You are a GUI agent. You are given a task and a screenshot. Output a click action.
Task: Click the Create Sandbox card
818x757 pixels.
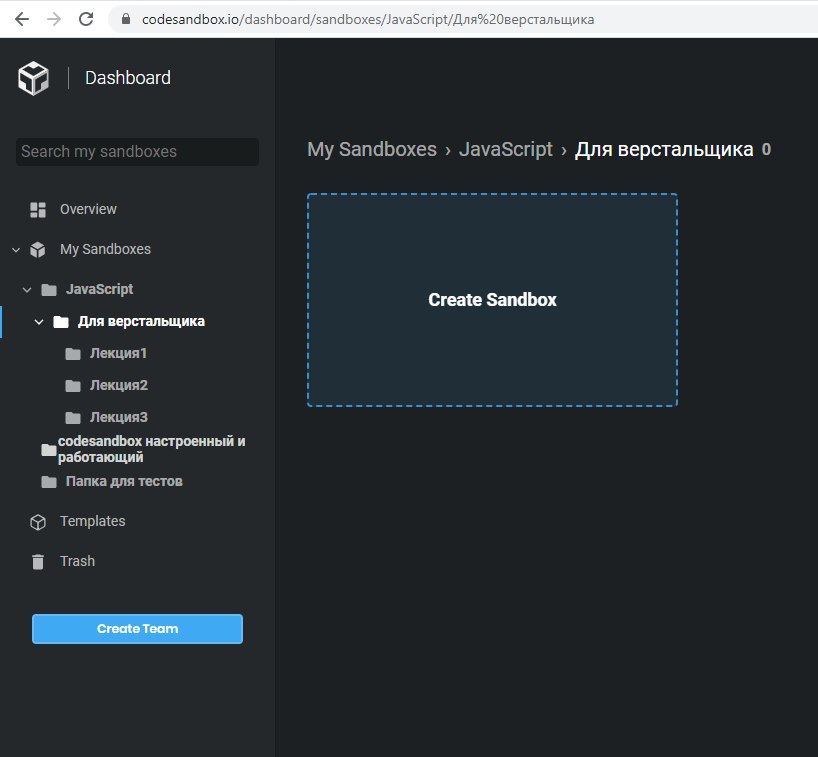point(492,300)
